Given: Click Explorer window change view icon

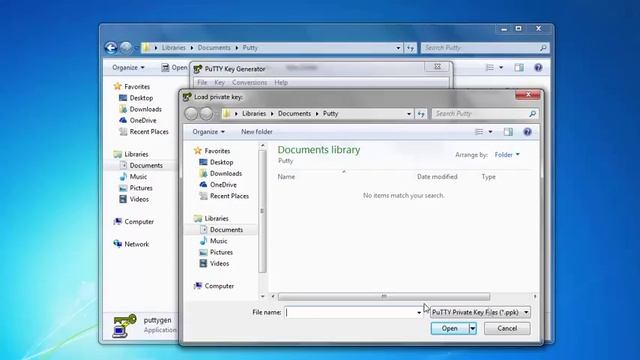Looking at the screenshot, I should tap(489, 67).
